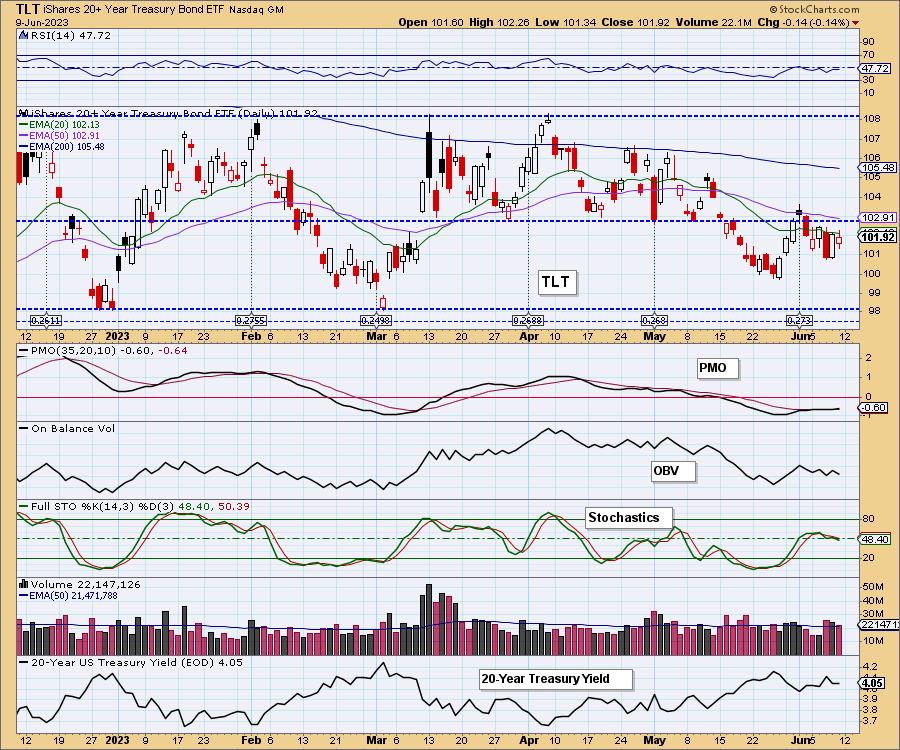Click the Apr label on upper date axis
This screenshot has width=900, height=750.
coord(529,337)
